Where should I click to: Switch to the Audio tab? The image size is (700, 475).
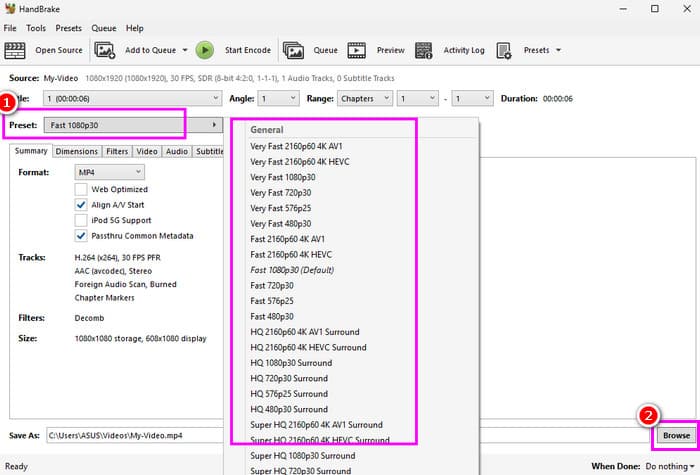pyautogui.click(x=177, y=151)
